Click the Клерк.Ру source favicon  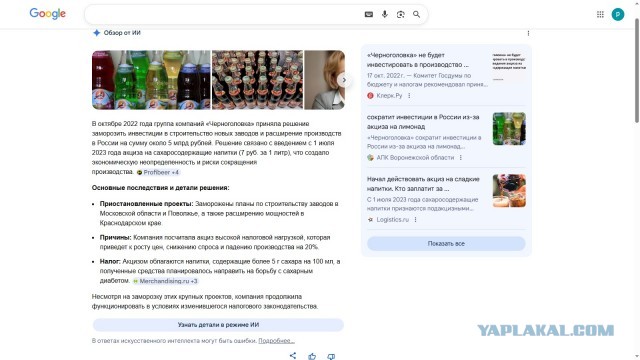[x=370, y=96]
